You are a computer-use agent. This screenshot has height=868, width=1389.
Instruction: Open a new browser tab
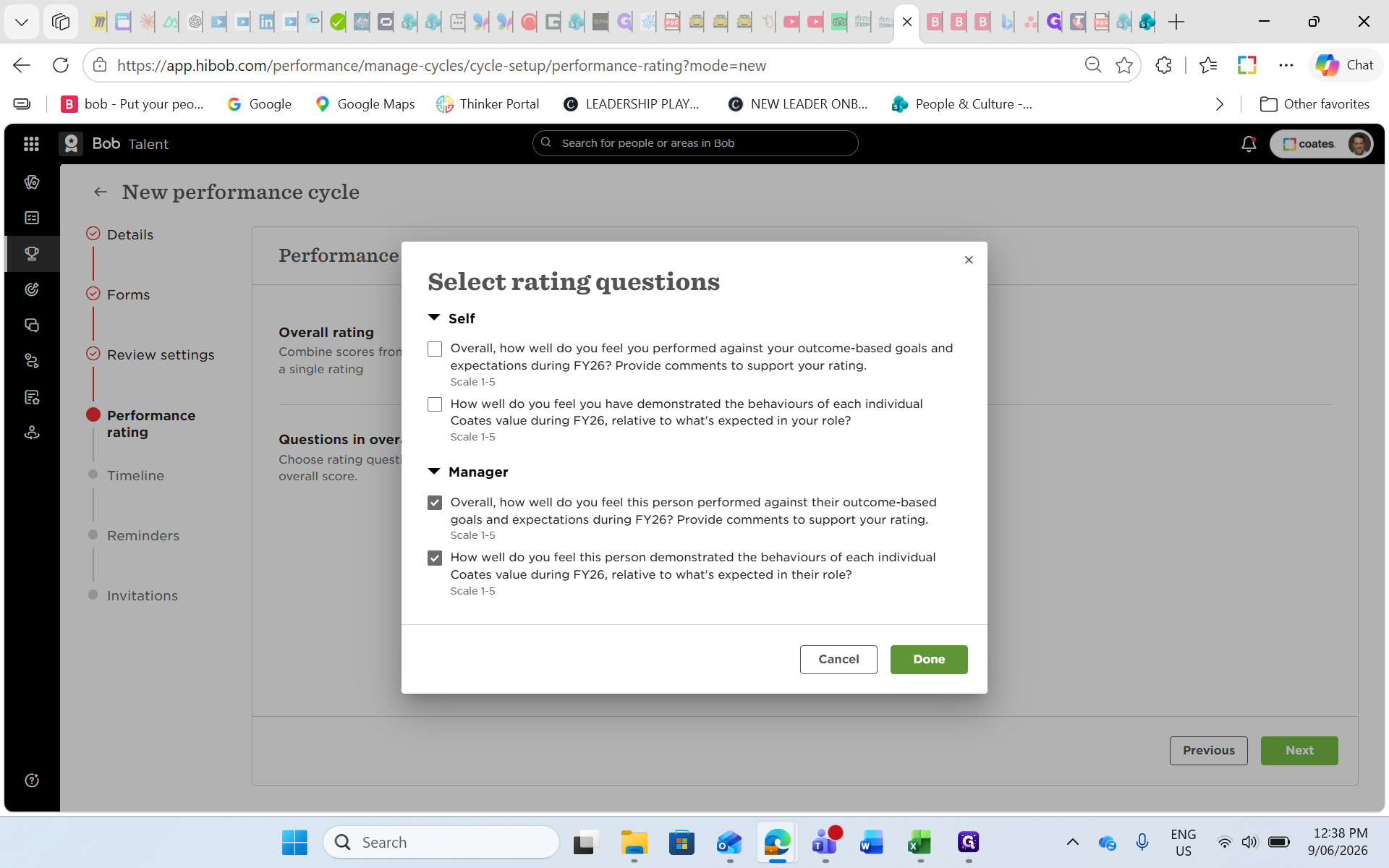tap(1176, 22)
